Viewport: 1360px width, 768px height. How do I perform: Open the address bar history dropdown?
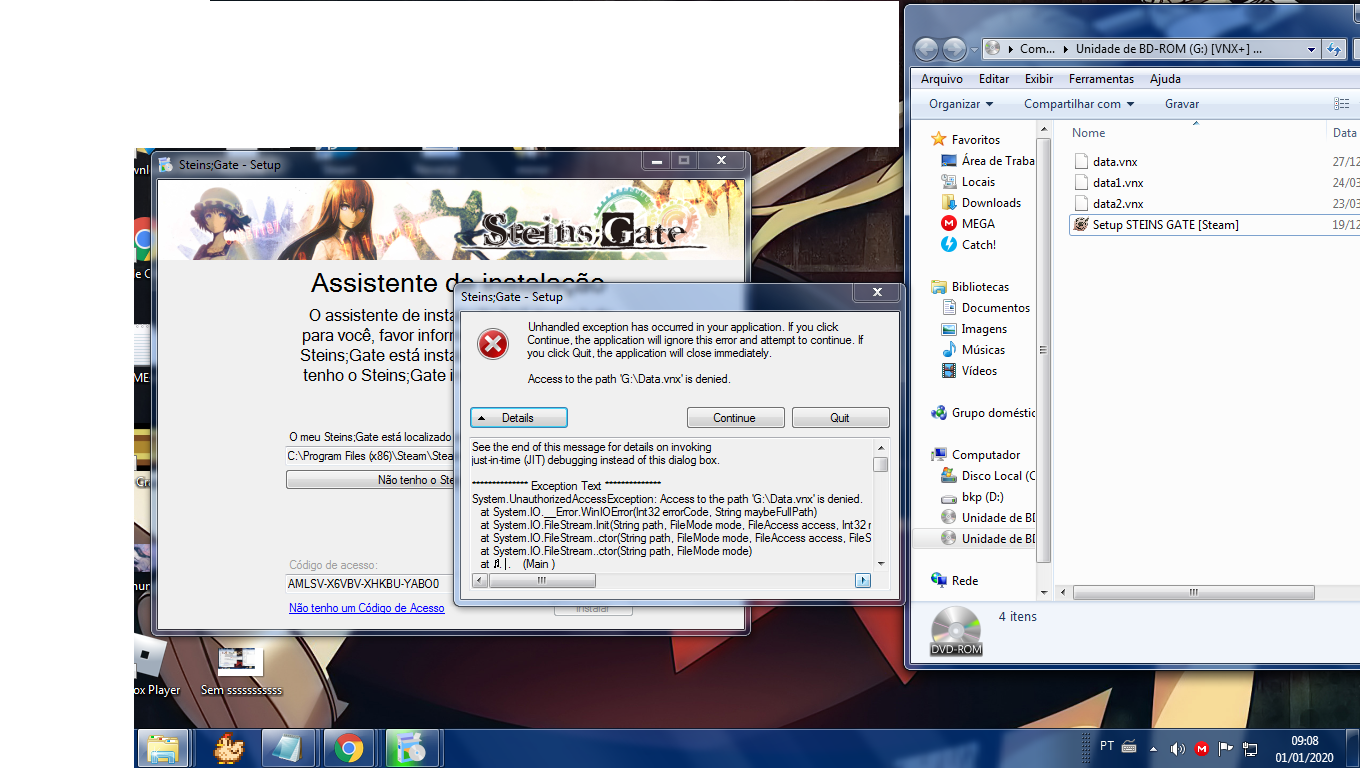1312,49
